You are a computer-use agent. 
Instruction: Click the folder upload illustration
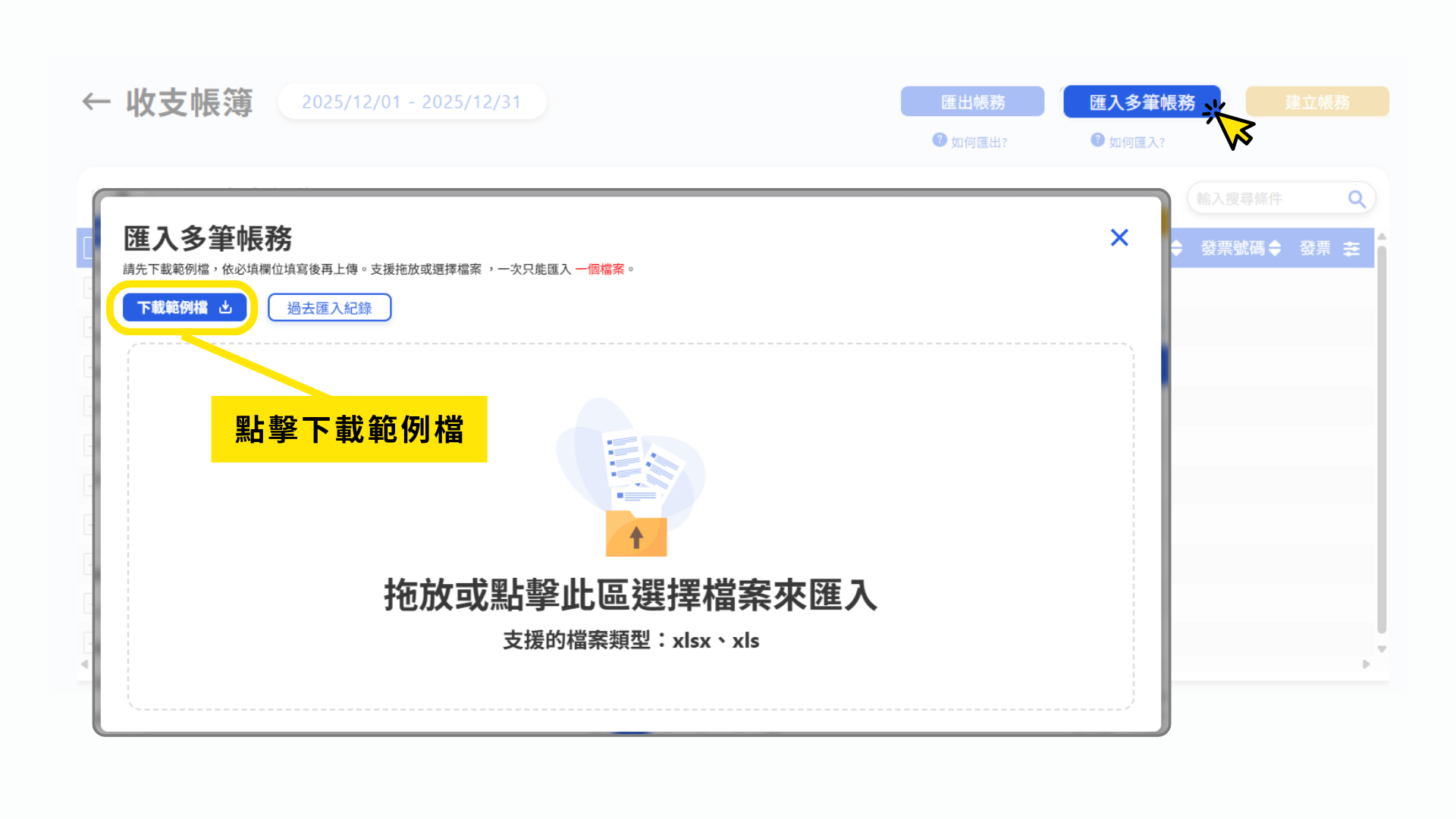coord(635,533)
